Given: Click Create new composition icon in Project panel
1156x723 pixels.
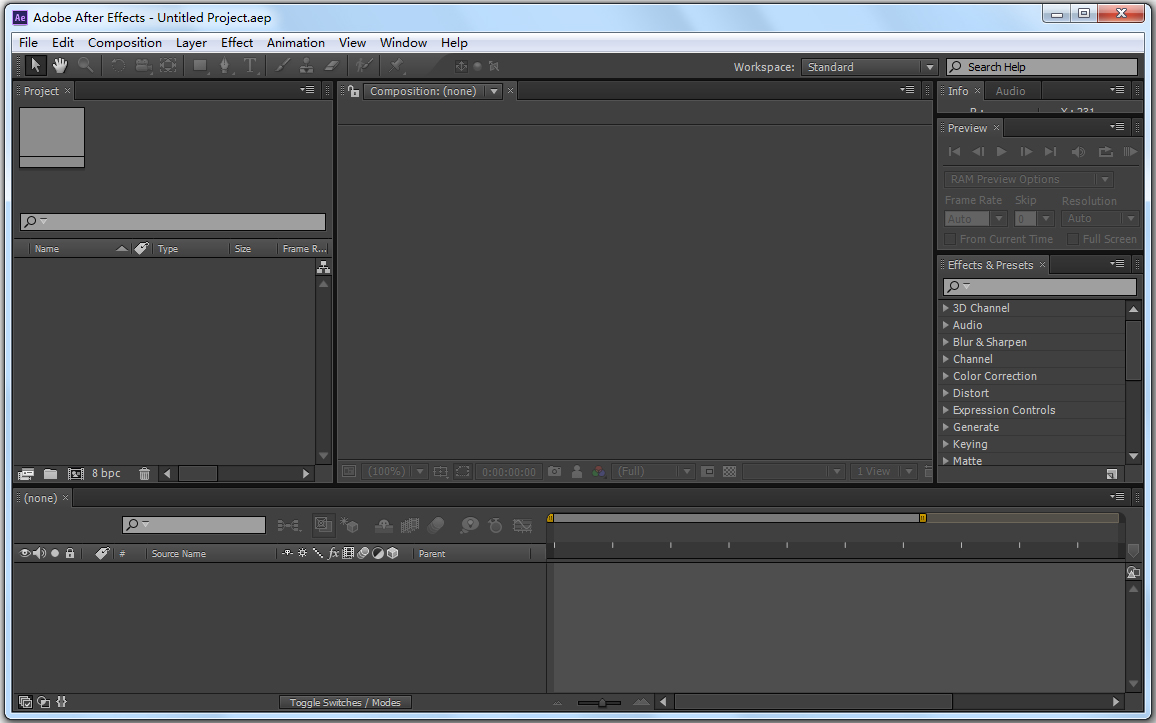Looking at the screenshot, I should (75, 474).
